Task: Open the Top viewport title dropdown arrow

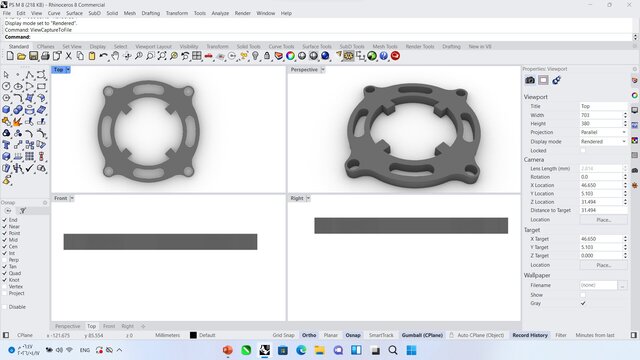Action: (68, 70)
